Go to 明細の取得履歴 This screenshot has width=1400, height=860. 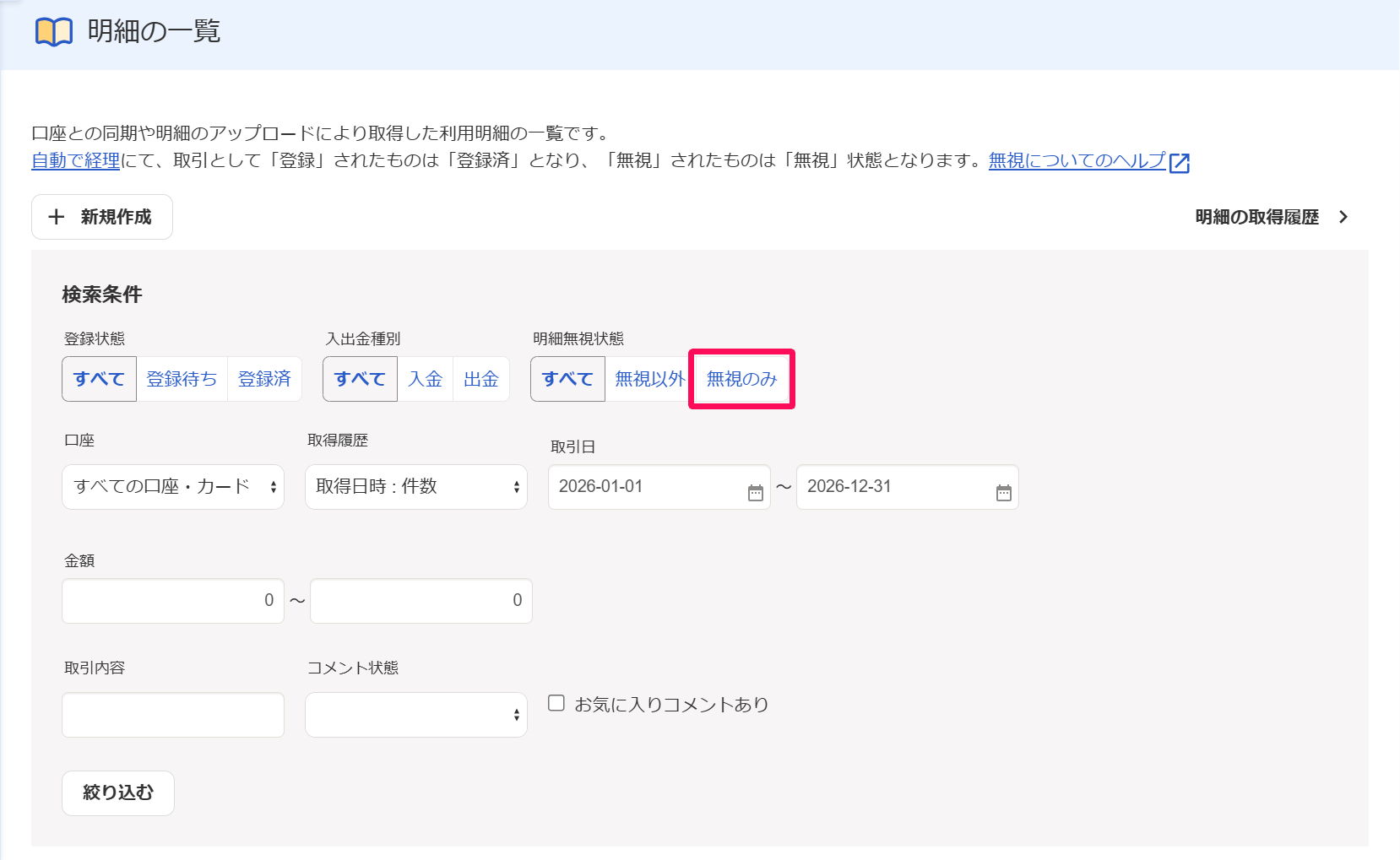[1272, 217]
